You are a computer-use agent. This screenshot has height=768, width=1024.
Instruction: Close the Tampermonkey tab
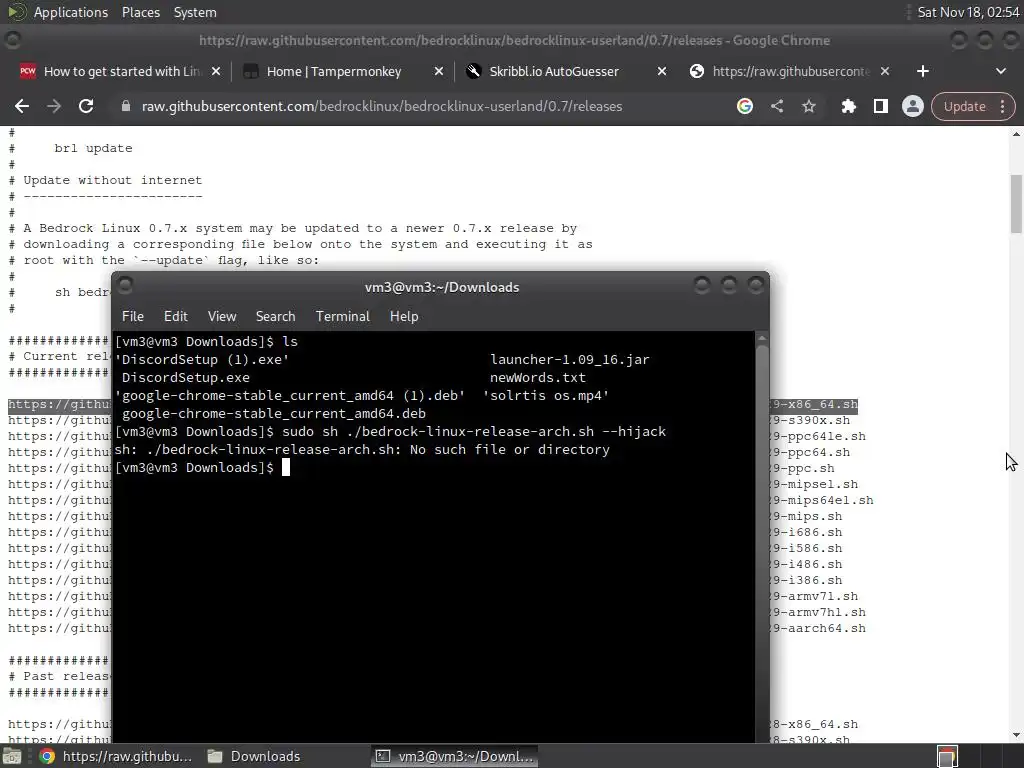click(439, 71)
